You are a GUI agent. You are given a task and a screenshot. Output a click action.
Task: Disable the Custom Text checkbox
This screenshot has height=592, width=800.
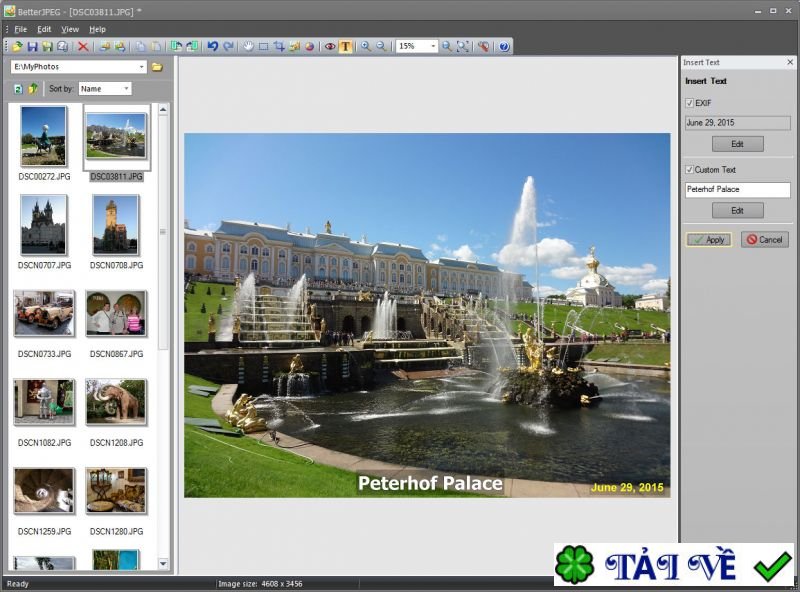(x=689, y=170)
